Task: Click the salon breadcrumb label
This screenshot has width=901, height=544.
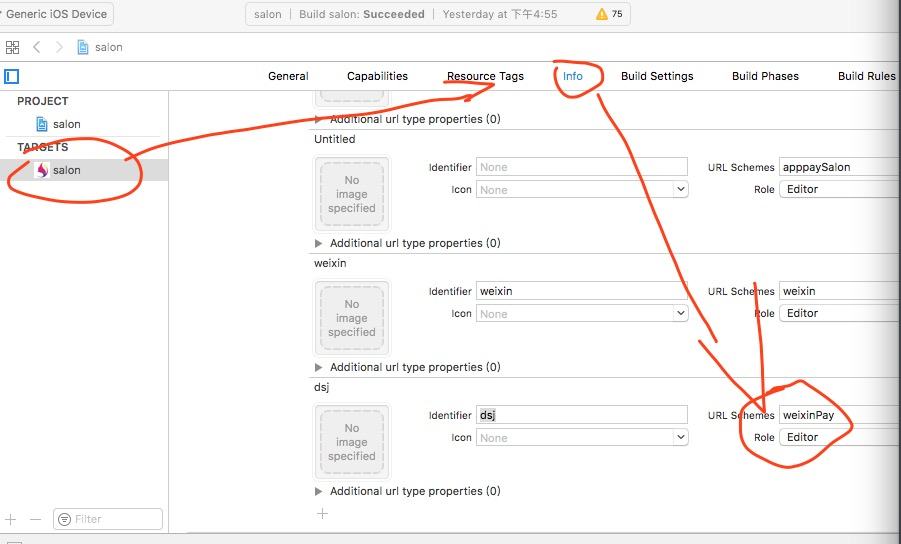Action: pos(109,47)
